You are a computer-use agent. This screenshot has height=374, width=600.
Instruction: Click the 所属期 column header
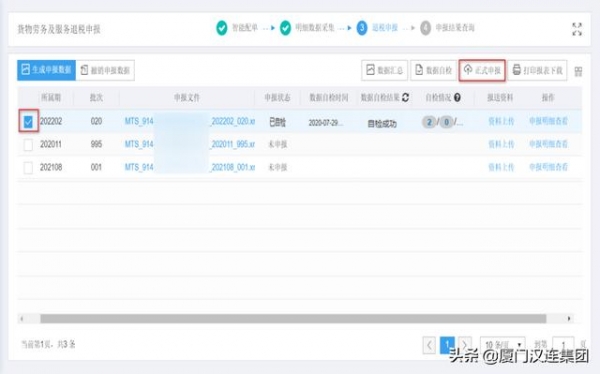(x=51, y=98)
